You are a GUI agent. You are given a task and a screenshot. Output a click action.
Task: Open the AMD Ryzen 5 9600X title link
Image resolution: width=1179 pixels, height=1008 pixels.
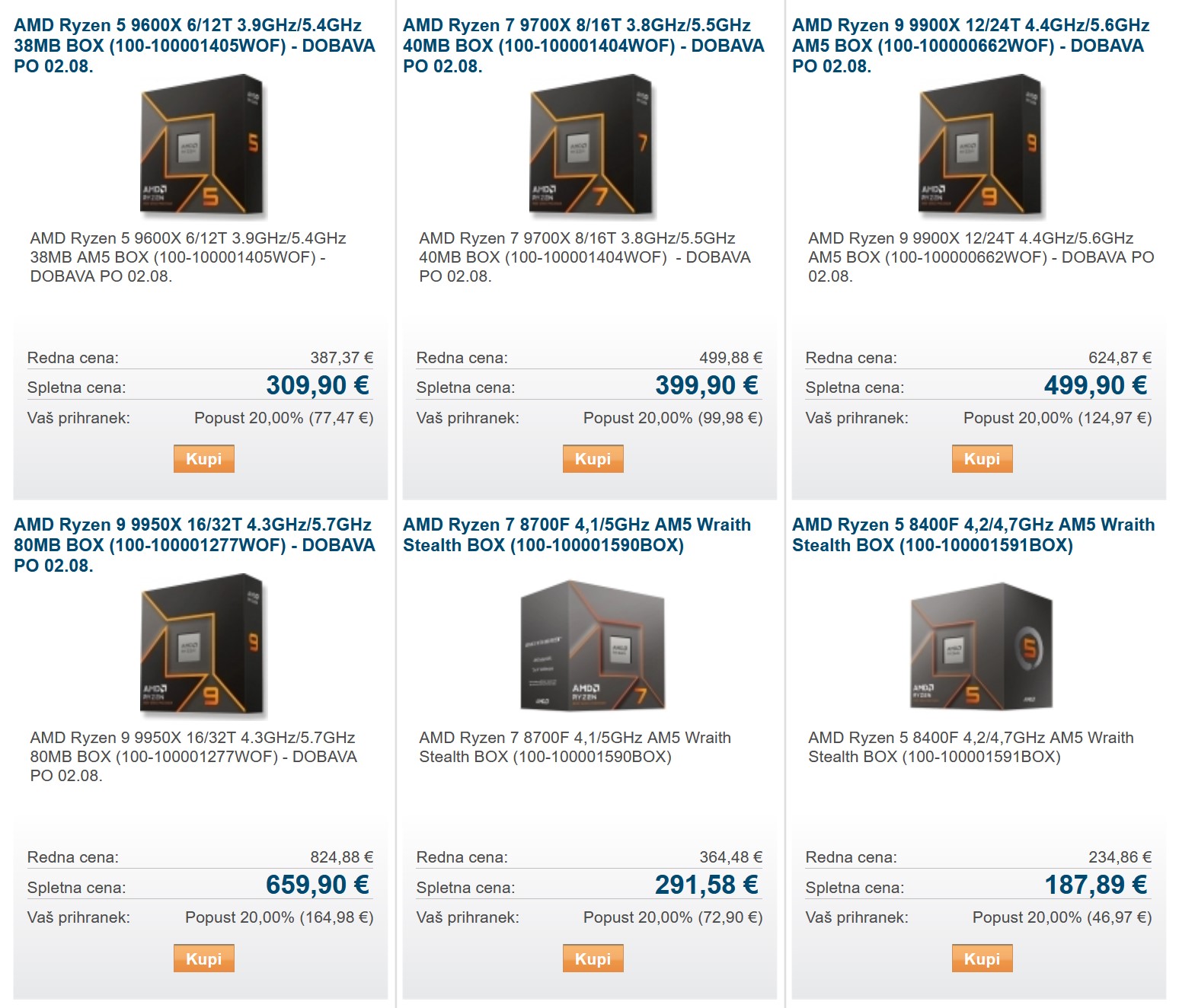tap(194, 46)
